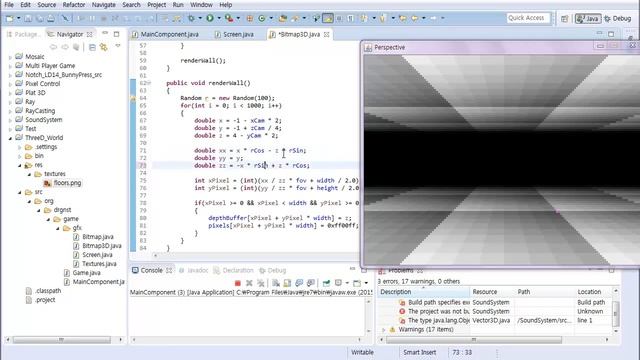Switch to the Java perspective button
640x360 pixels.
pos(588,19)
